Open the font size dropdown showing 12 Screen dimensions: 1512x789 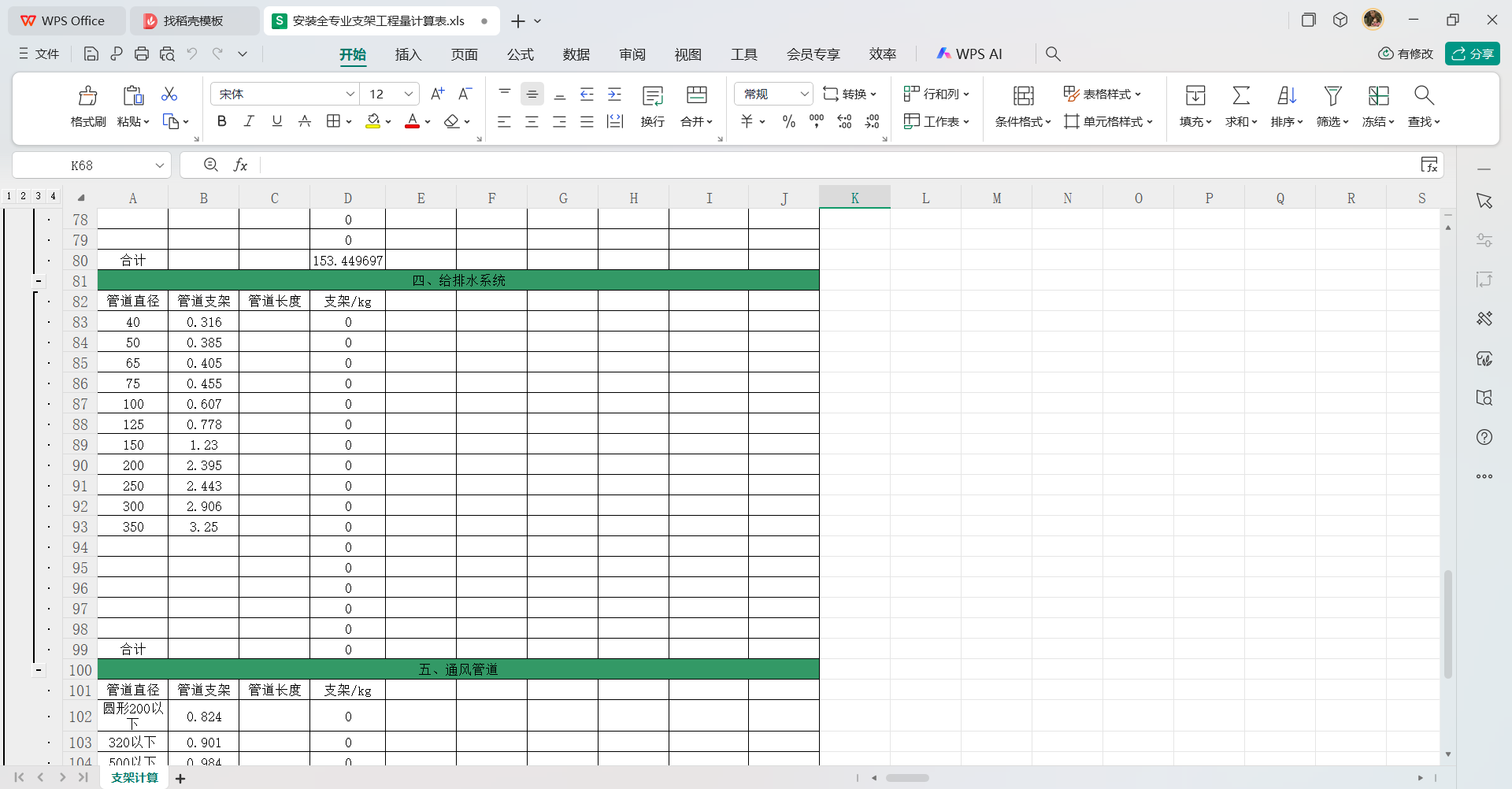click(x=409, y=94)
